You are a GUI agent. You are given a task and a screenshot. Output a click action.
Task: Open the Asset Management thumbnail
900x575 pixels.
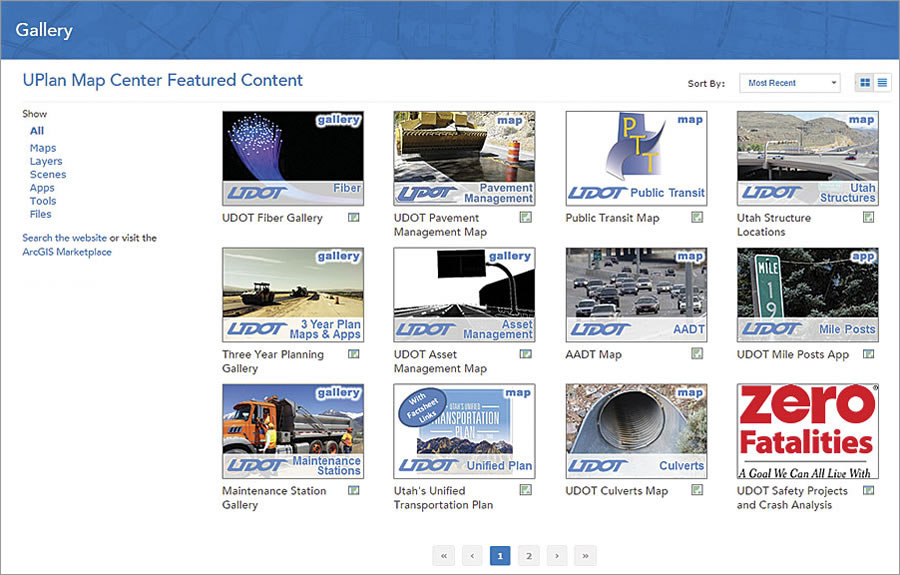pos(464,295)
